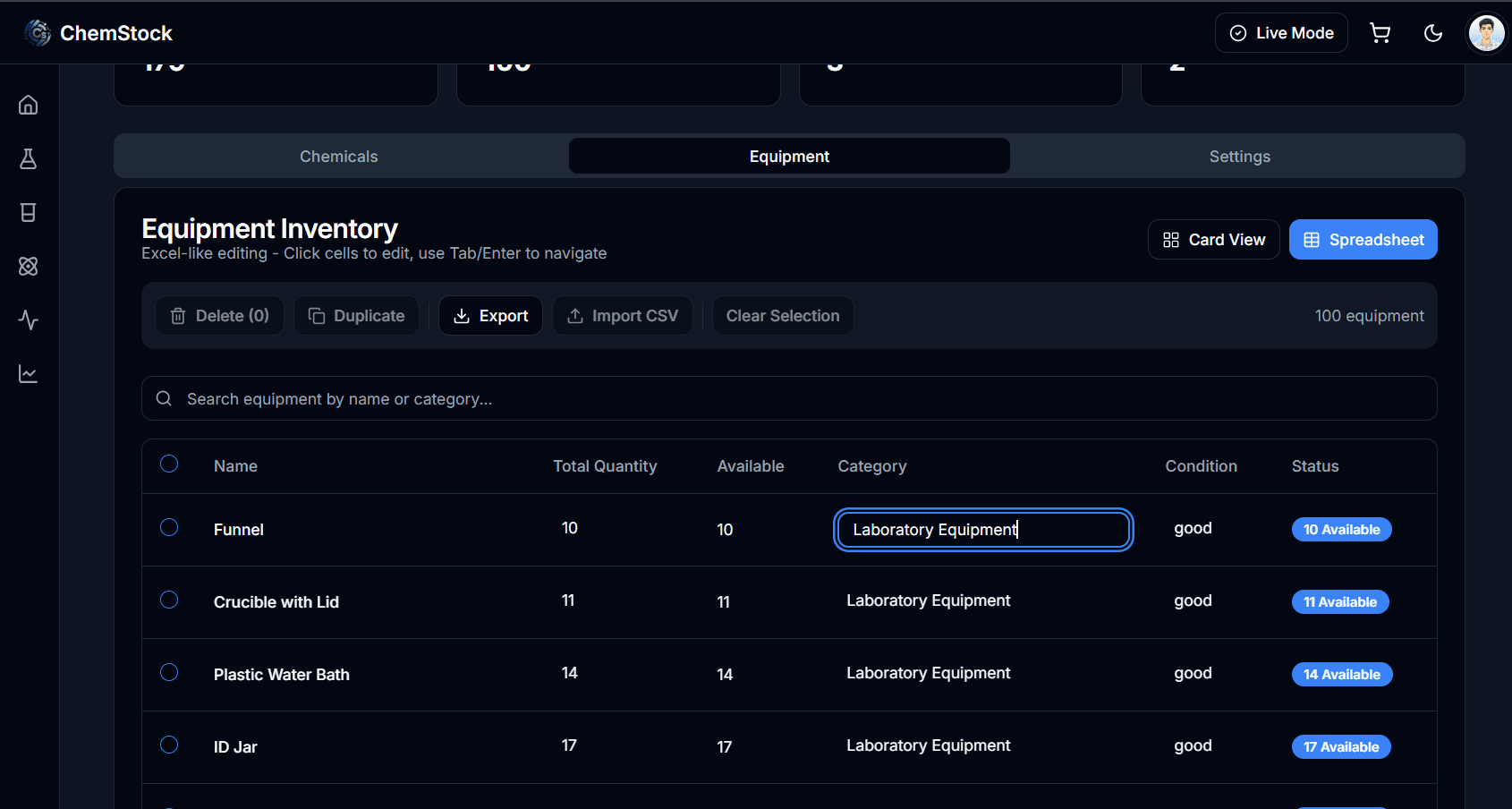Click the 14 Available status badge

pos(1342,675)
